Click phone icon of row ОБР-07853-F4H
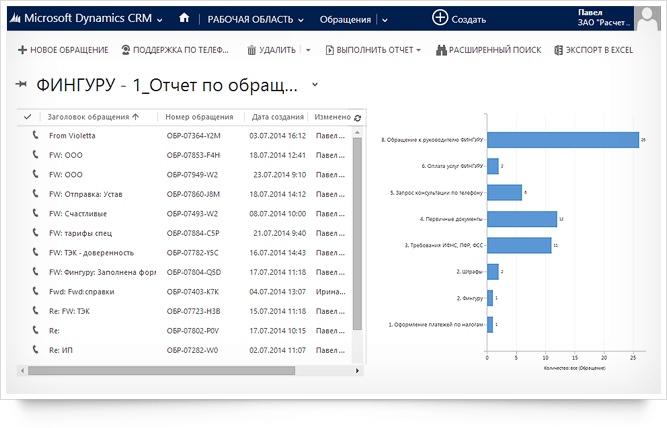The height and width of the screenshot is (428, 667). pos(36,154)
